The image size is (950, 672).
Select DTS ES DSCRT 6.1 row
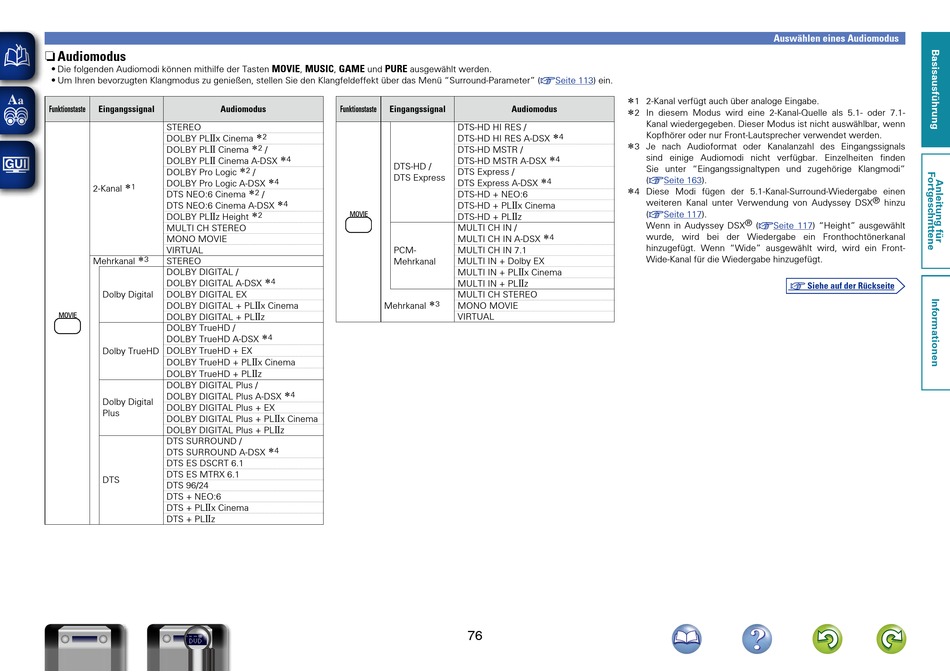(243, 463)
